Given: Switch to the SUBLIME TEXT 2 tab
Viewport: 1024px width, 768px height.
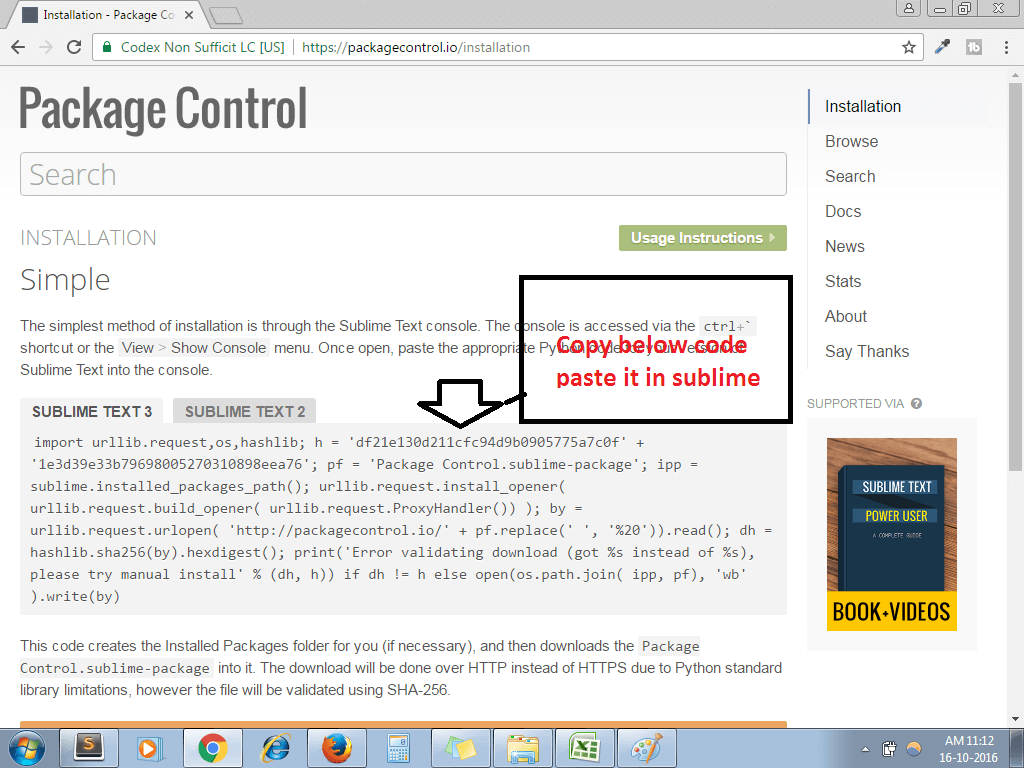Looking at the screenshot, I should (244, 411).
